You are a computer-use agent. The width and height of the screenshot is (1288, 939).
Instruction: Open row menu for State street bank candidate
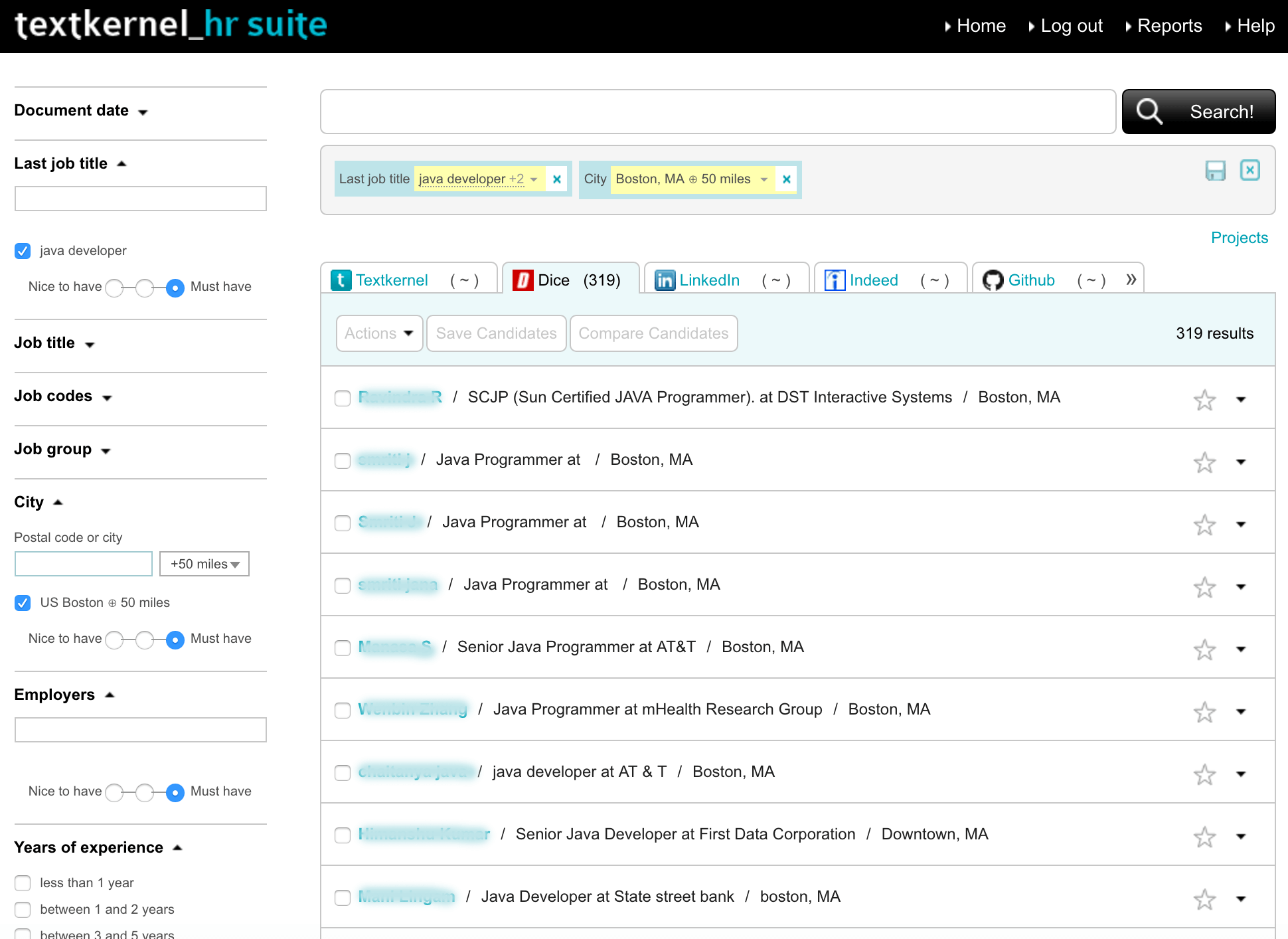(x=1241, y=899)
